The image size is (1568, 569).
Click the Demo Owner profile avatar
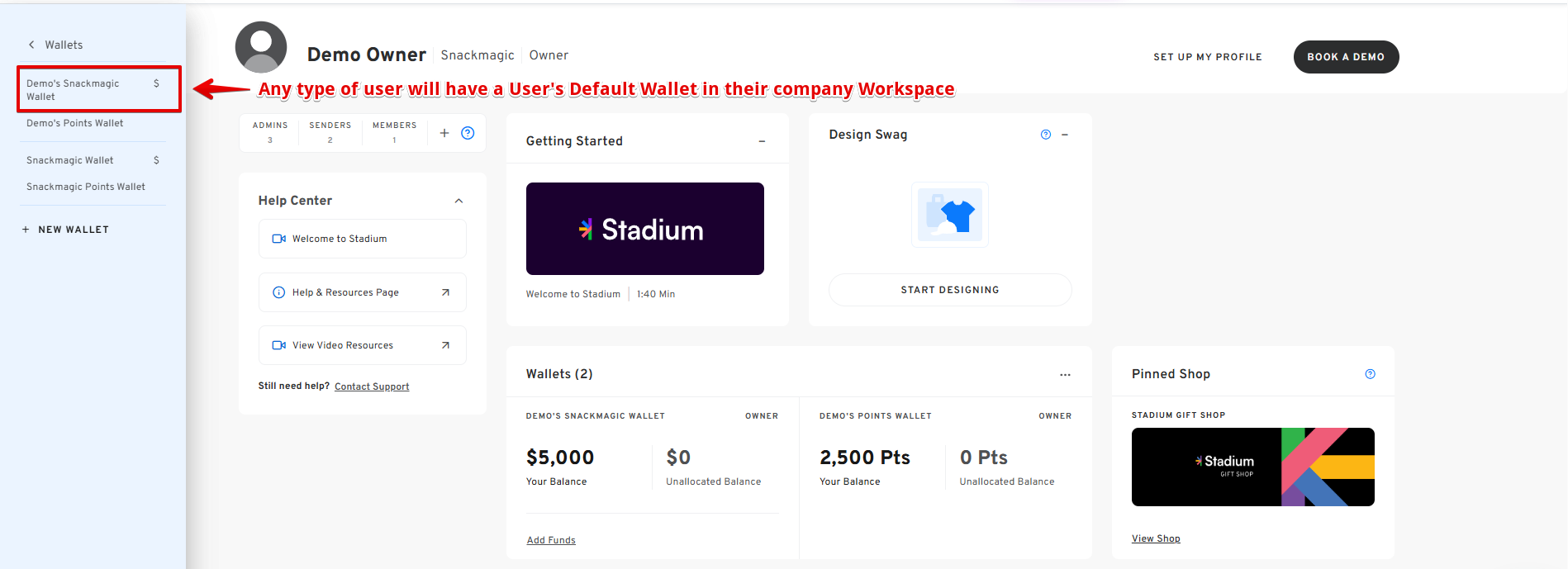click(x=261, y=47)
